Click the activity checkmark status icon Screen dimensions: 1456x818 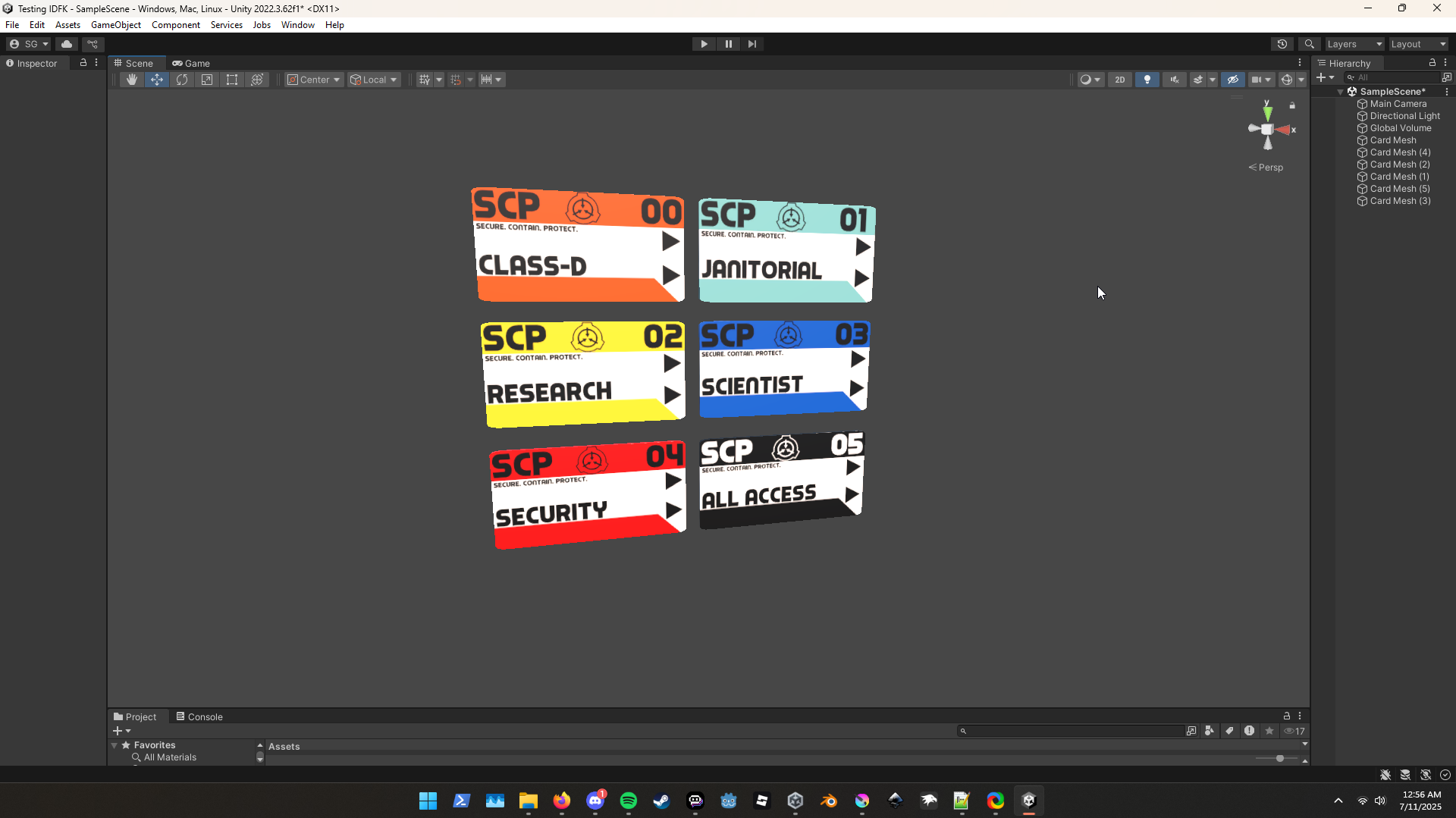[x=1445, y=775]
